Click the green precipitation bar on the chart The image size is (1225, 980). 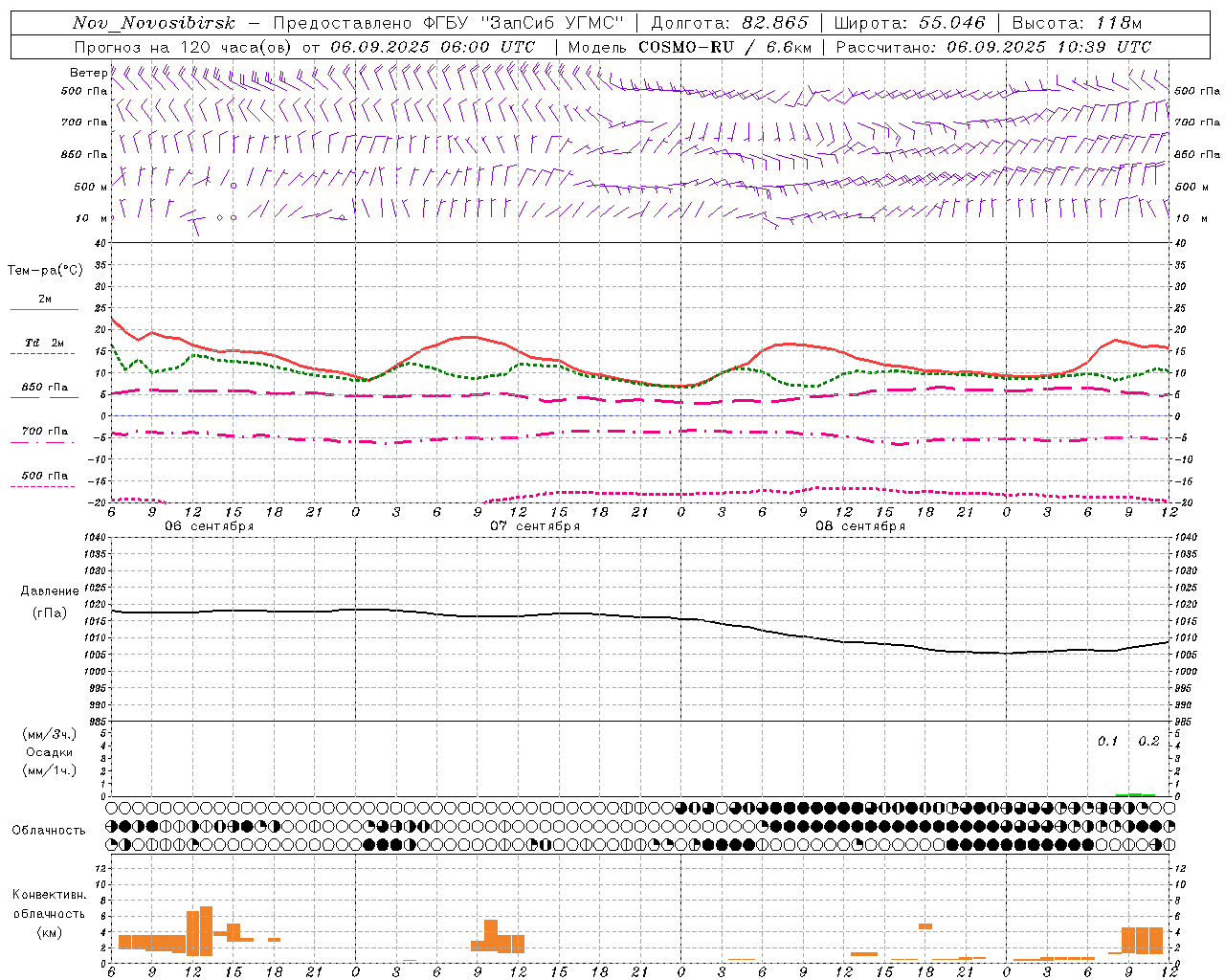tap(1136, 794)
